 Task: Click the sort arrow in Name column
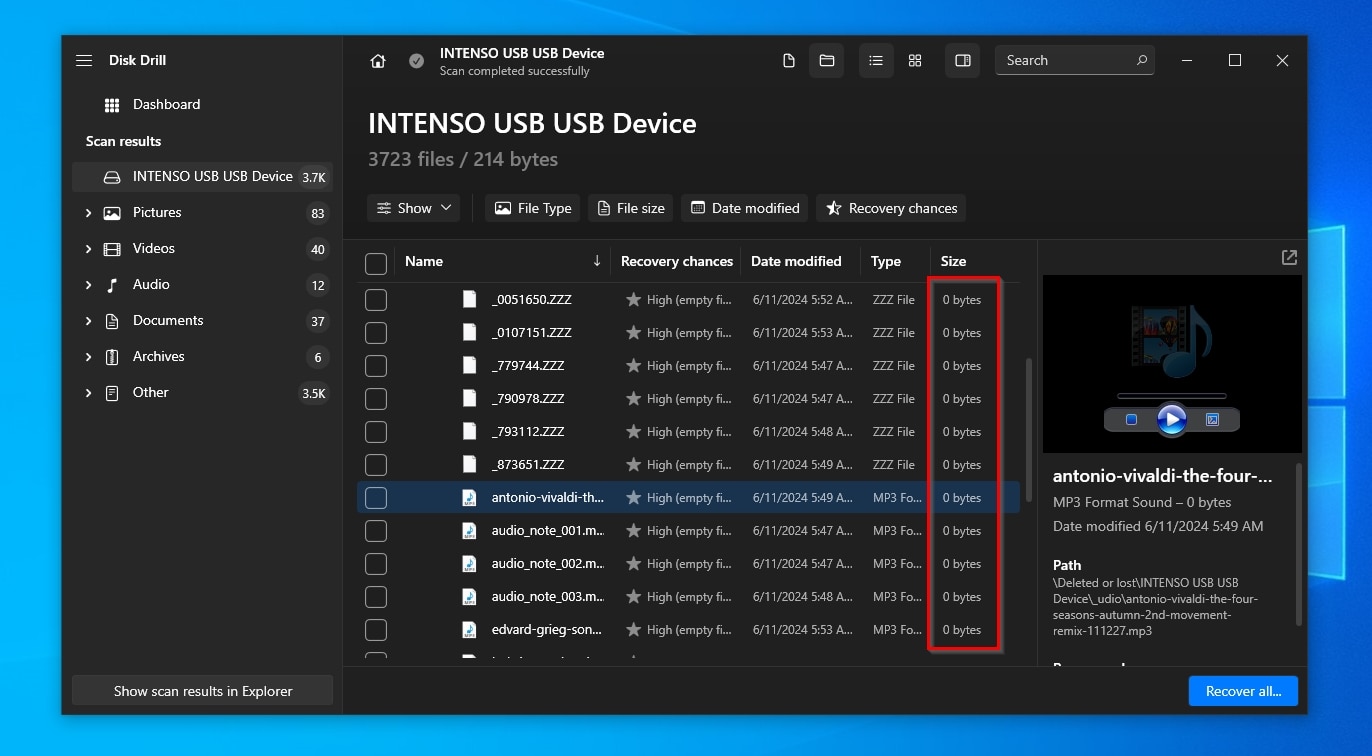(597, 261)
